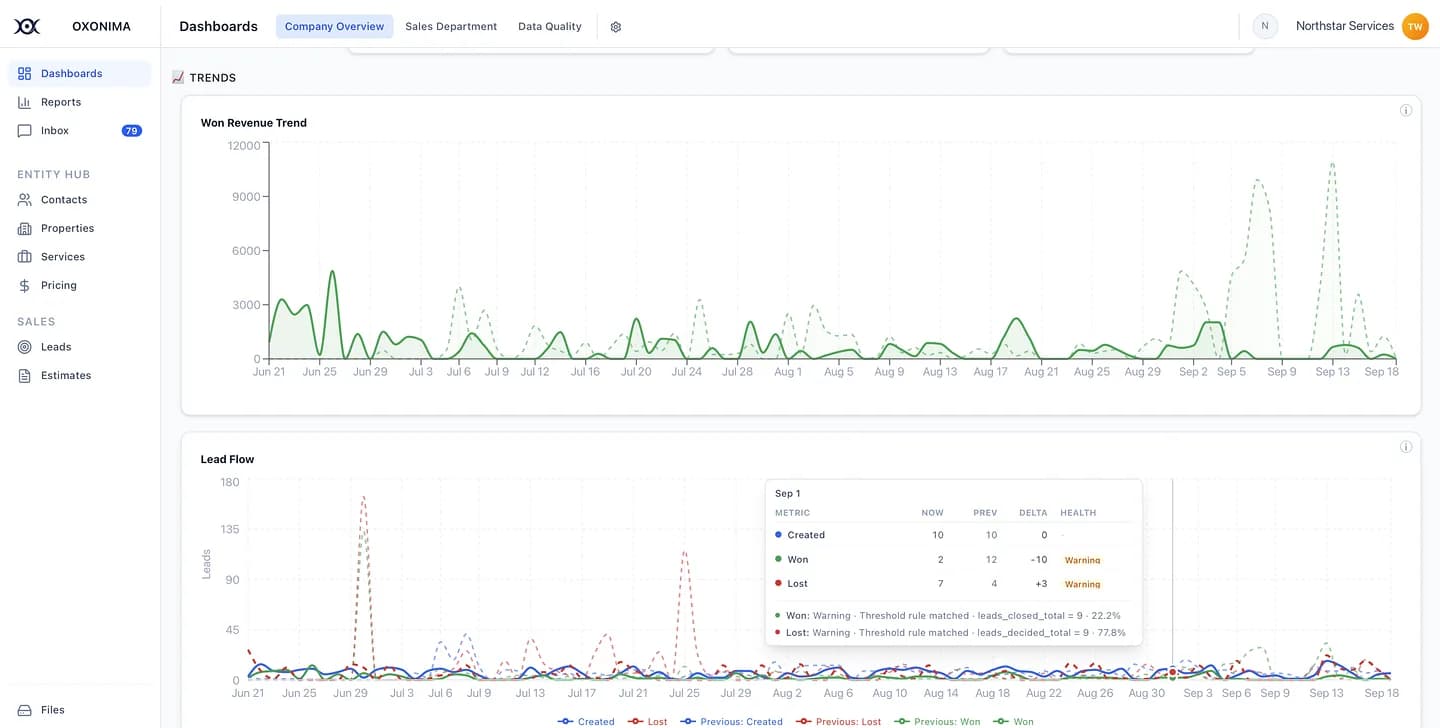
Task: Click the Lead Flow chart title
Action: pos(228,460)
